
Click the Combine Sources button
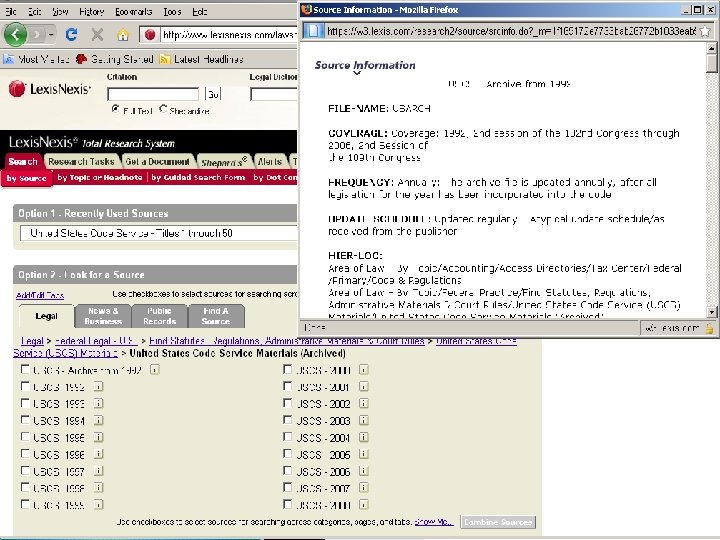[498, 522]
